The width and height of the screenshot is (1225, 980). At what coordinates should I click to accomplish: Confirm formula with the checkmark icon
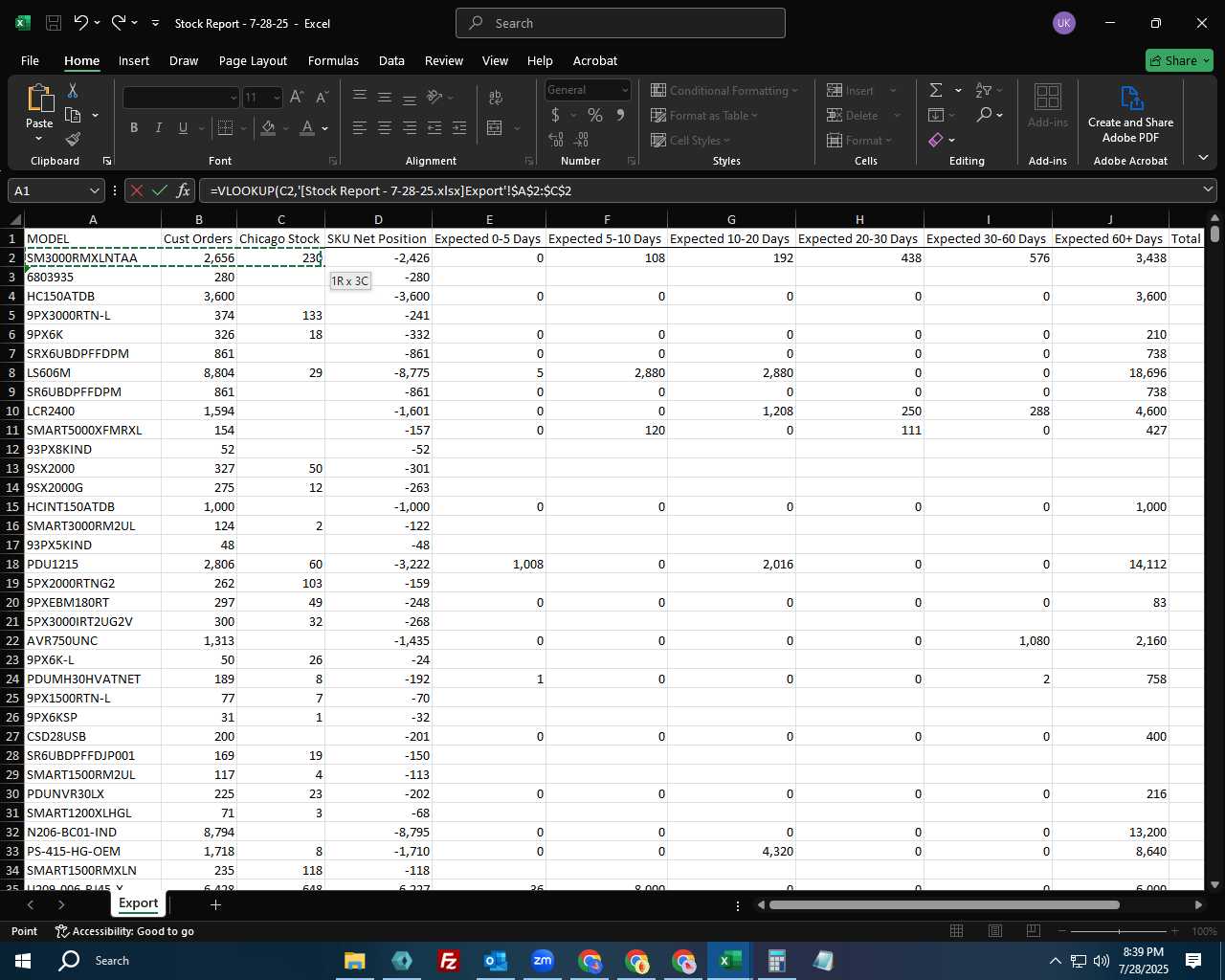(x=160, y=190)
